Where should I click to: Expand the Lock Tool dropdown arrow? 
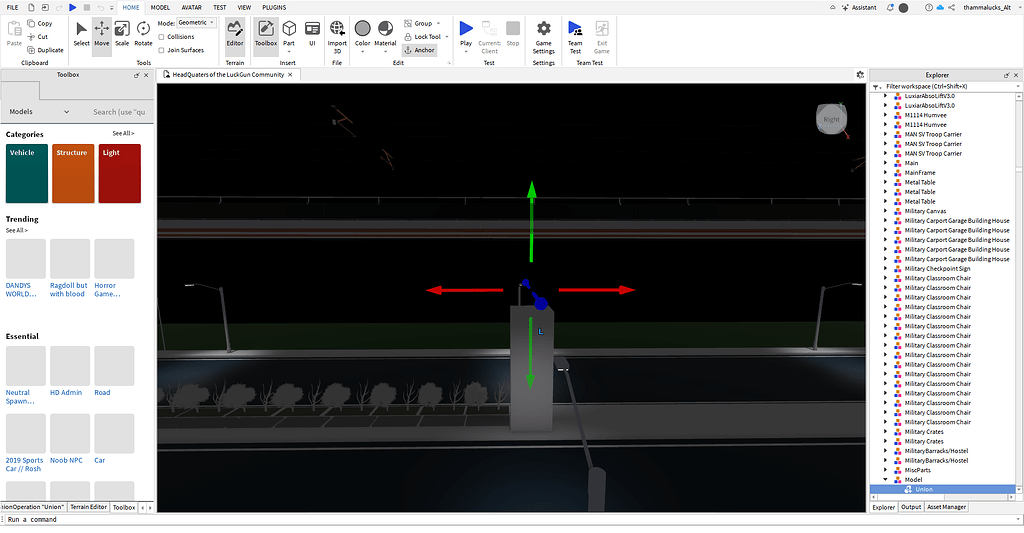(447, 37)
